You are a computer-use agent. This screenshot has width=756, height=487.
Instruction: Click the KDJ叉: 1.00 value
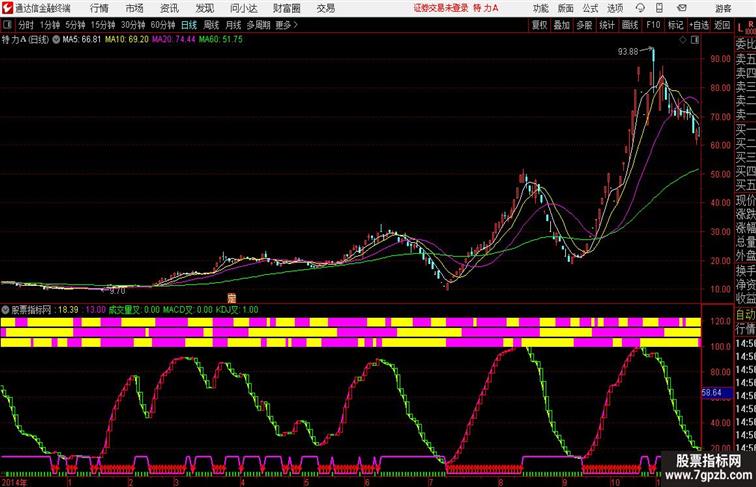pyautogui.click(x=237, y=310)
